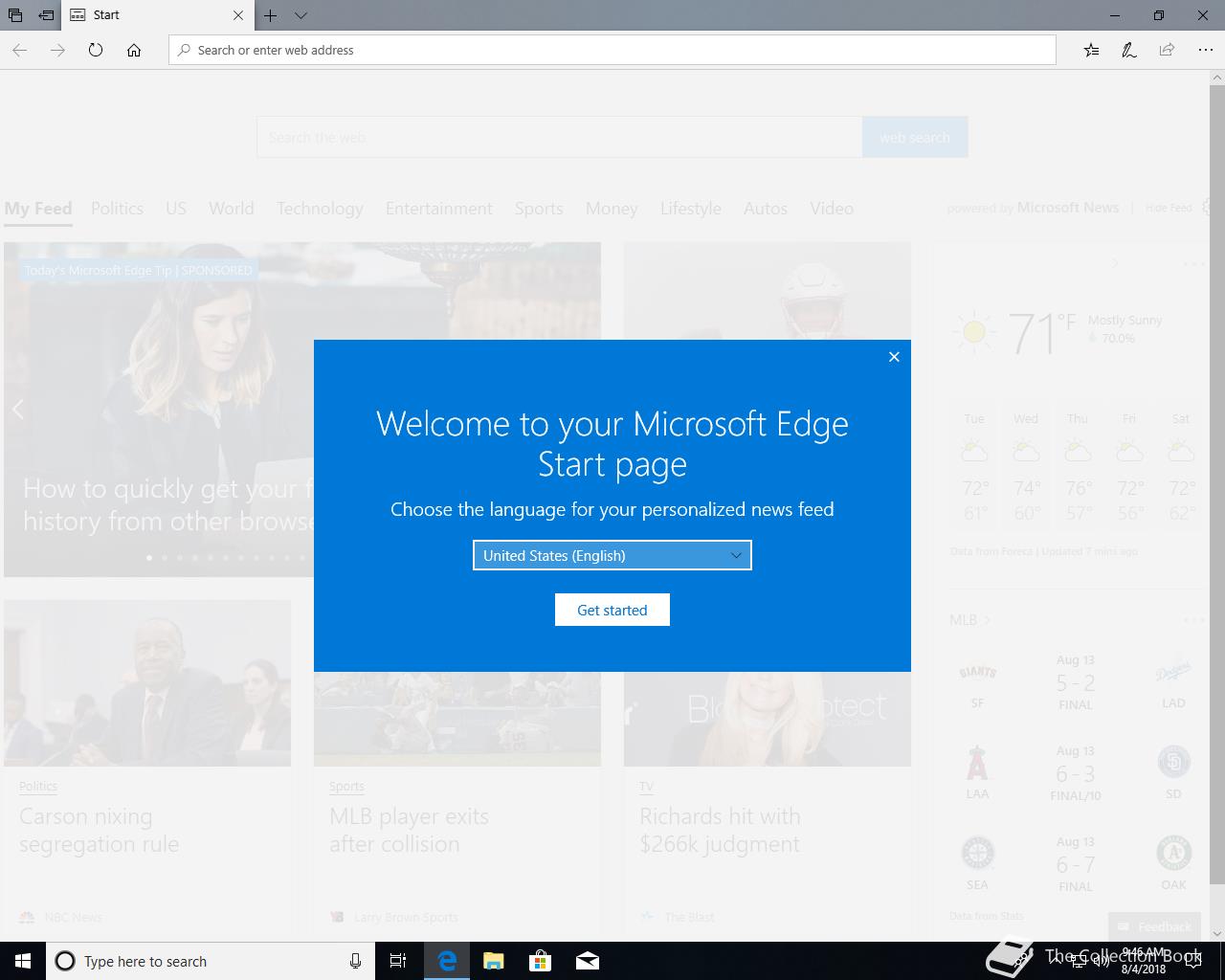Viewport: 1225px width, 980px height.
Task: Open the World feed tab
Action: (232, 209)
